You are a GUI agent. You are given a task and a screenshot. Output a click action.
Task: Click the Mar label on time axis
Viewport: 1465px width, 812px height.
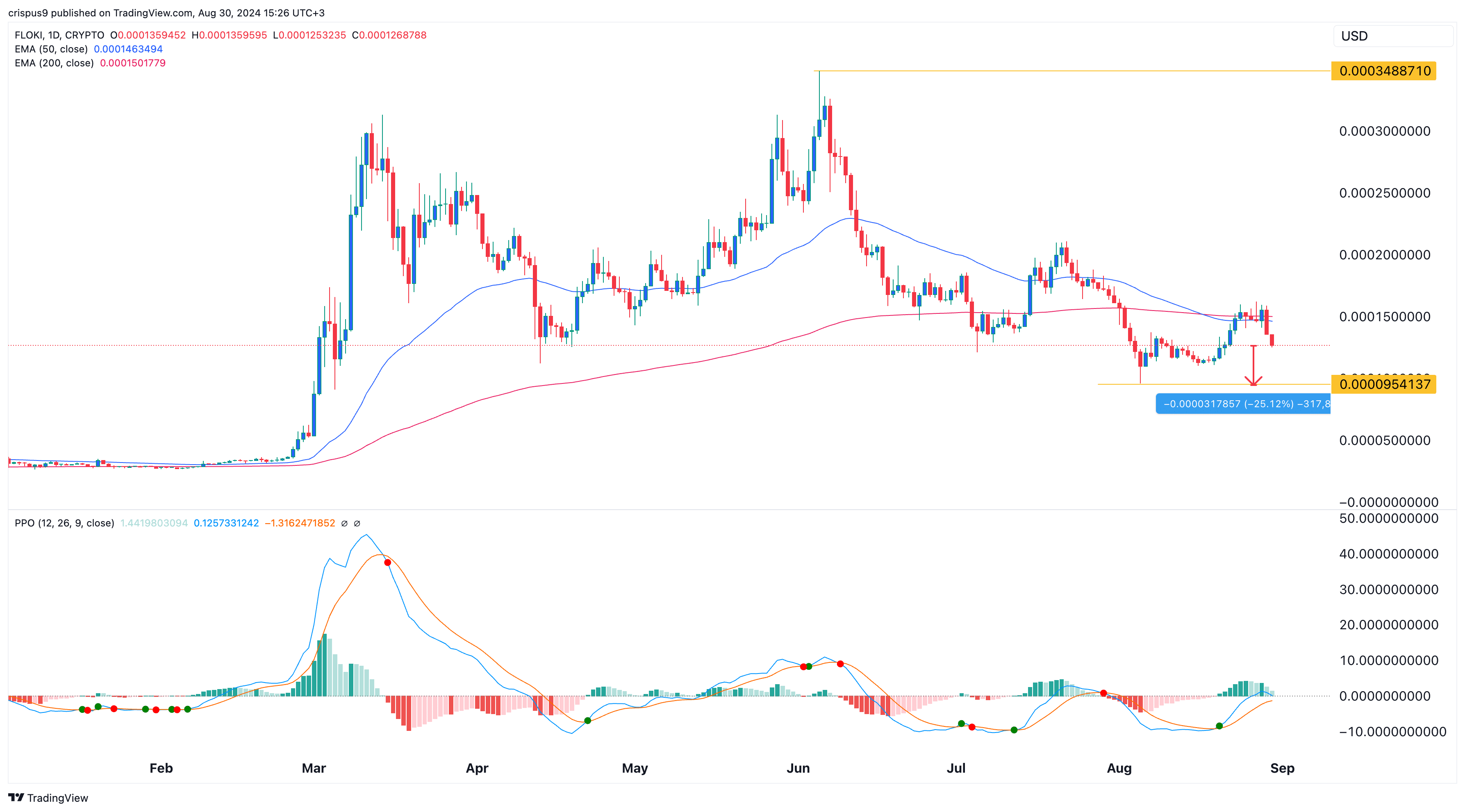point(314,768)
